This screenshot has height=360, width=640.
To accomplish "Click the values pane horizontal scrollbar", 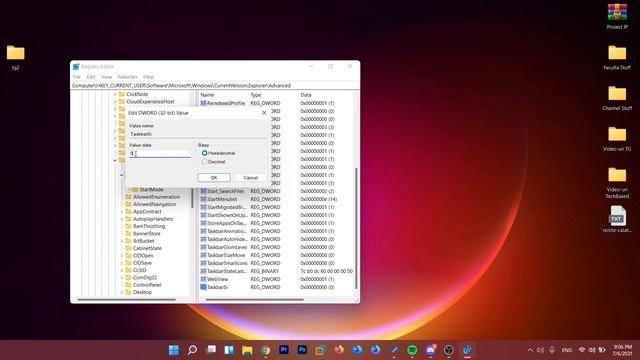I will click(254, 300).
